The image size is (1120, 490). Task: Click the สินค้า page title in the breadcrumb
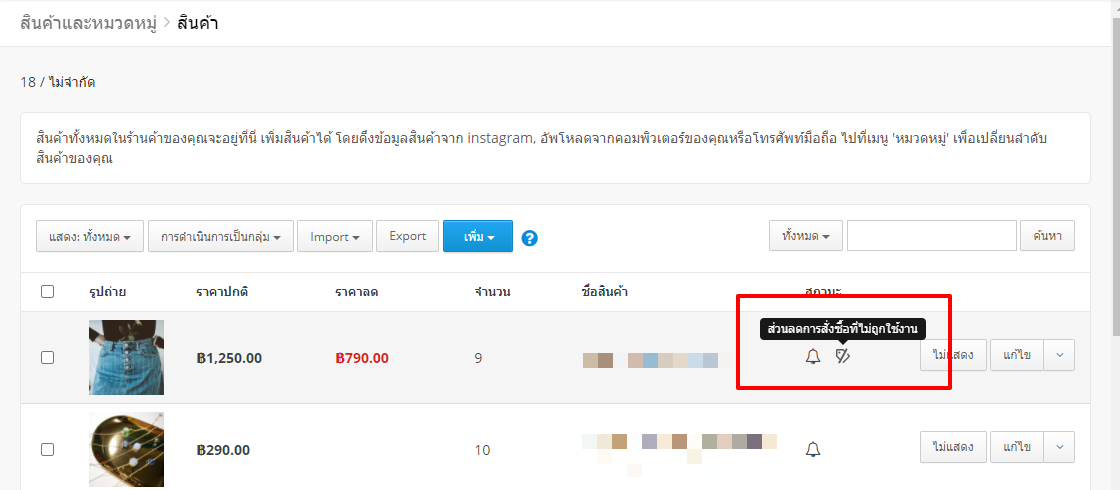point(198,23)
